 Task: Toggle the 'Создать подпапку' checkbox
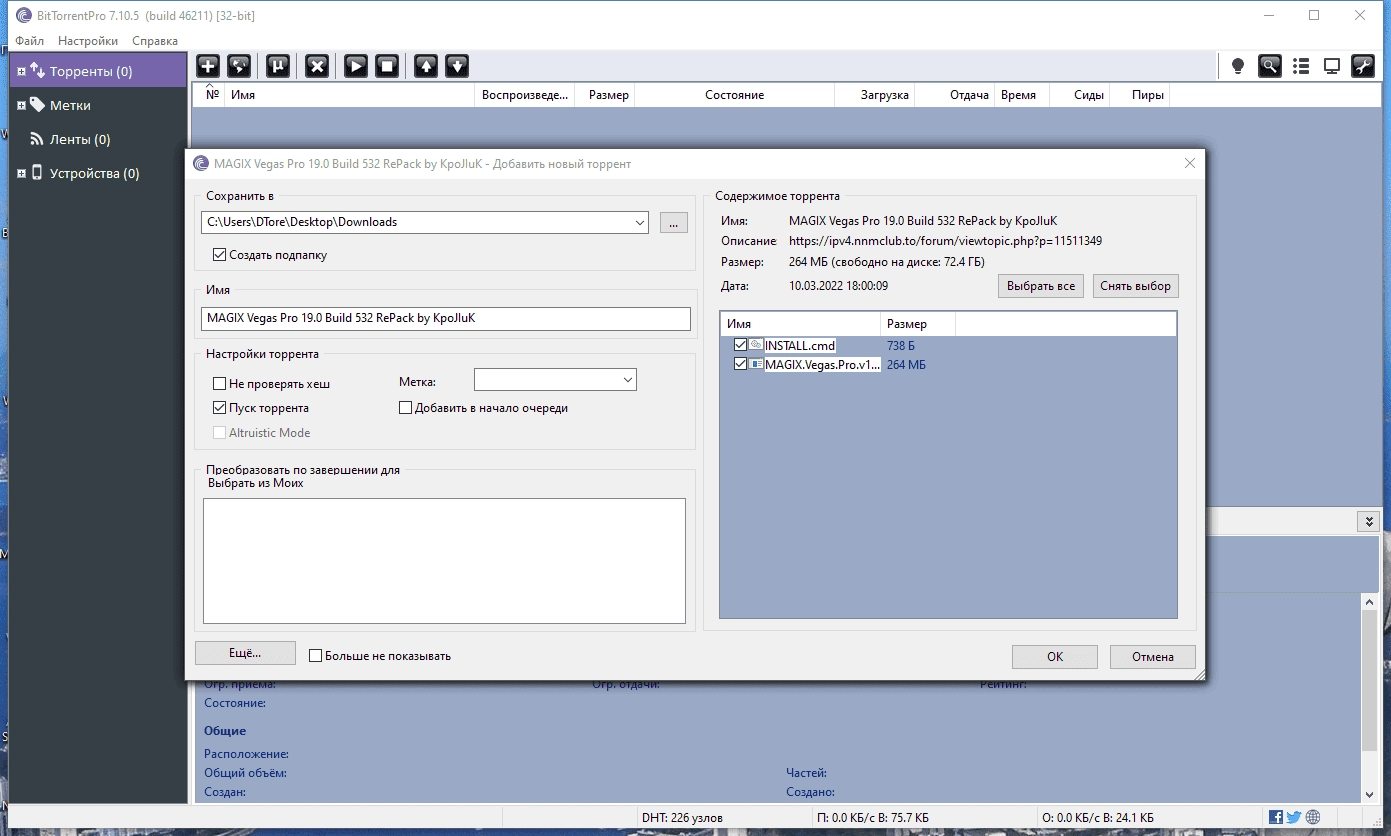pyautogui.click(x=220, y=255)
